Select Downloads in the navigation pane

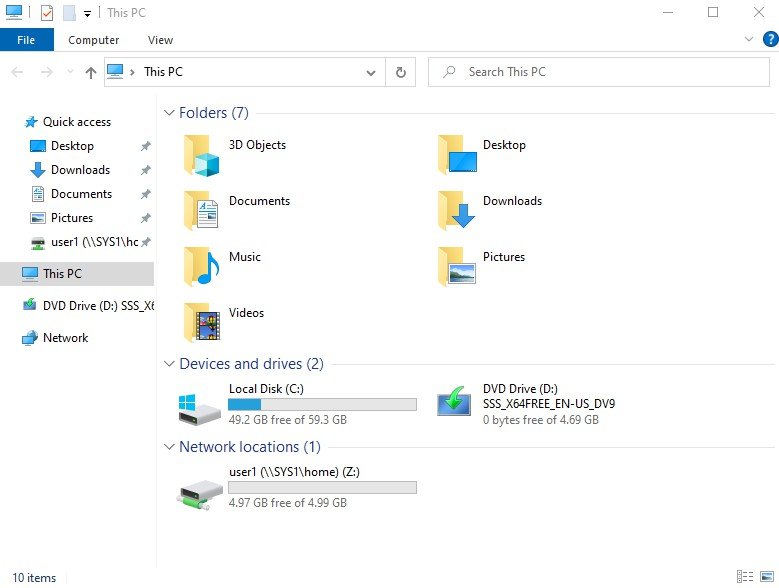[x=80, y=170]
